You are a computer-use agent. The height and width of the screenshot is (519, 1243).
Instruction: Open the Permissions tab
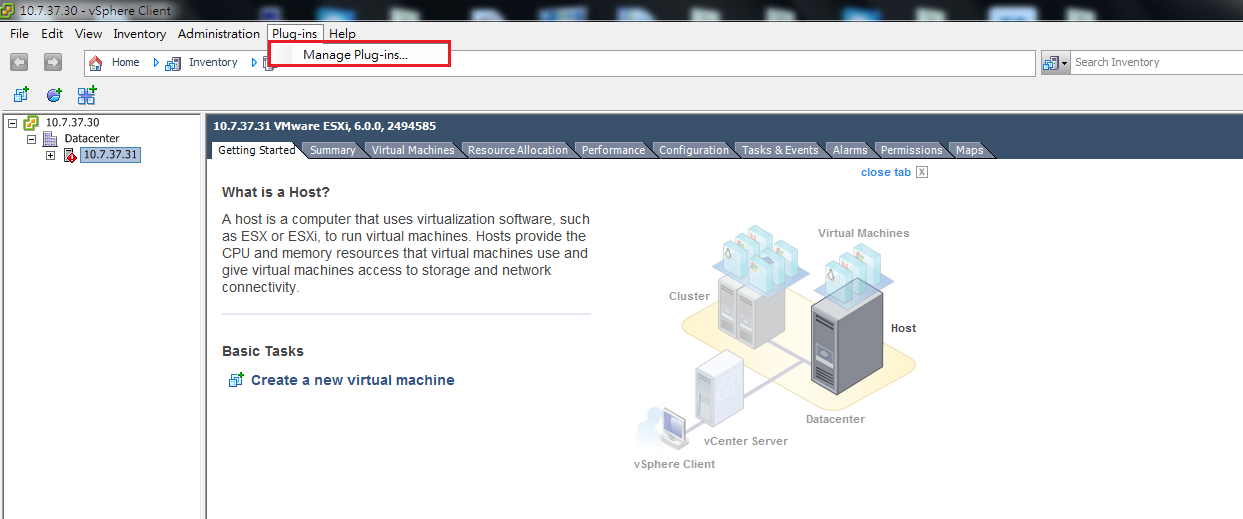pyautogui.click(x=911, y=150)
